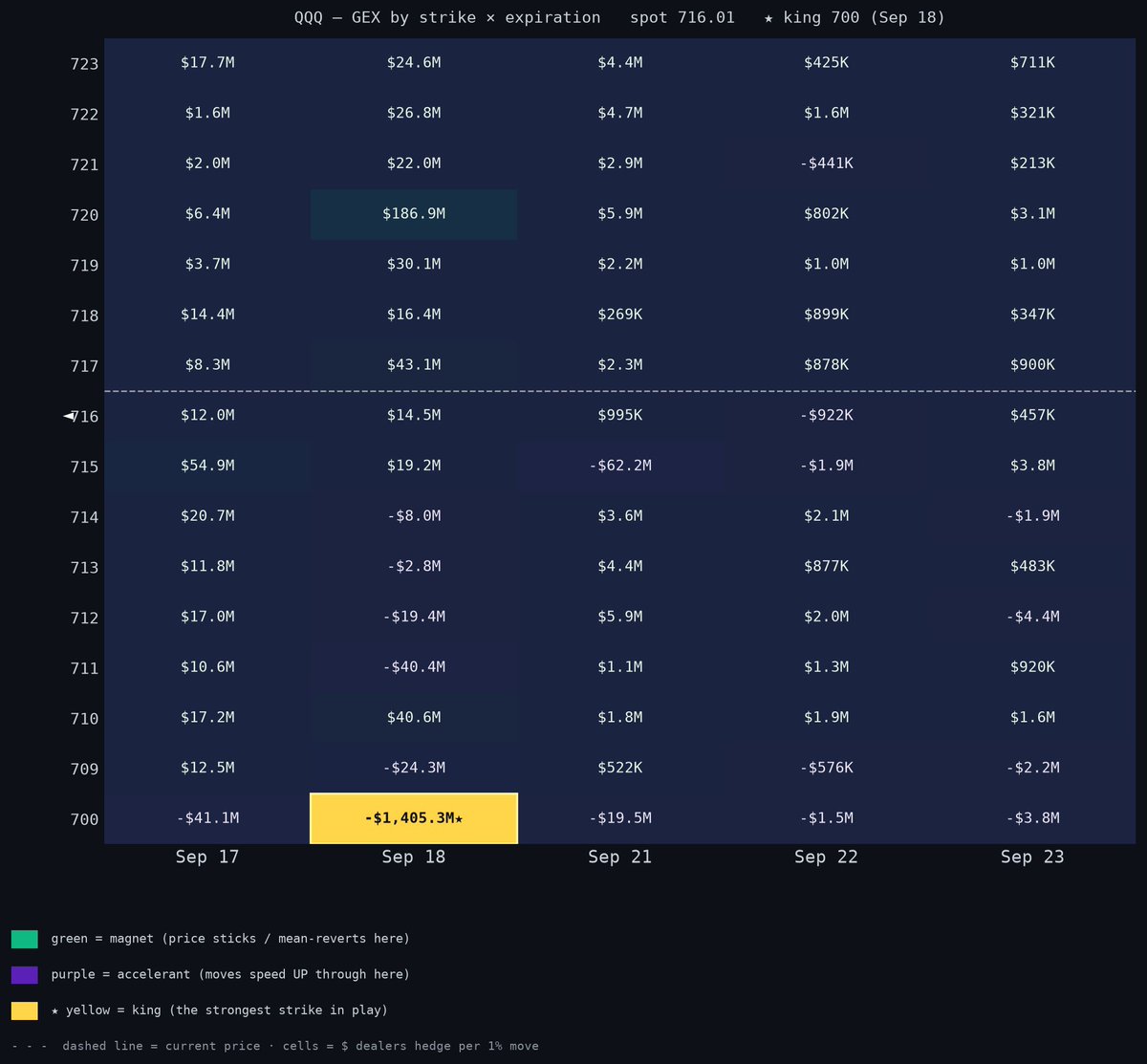
Task: Click the $711K cell at strike 723
Action: [1032, 63]
